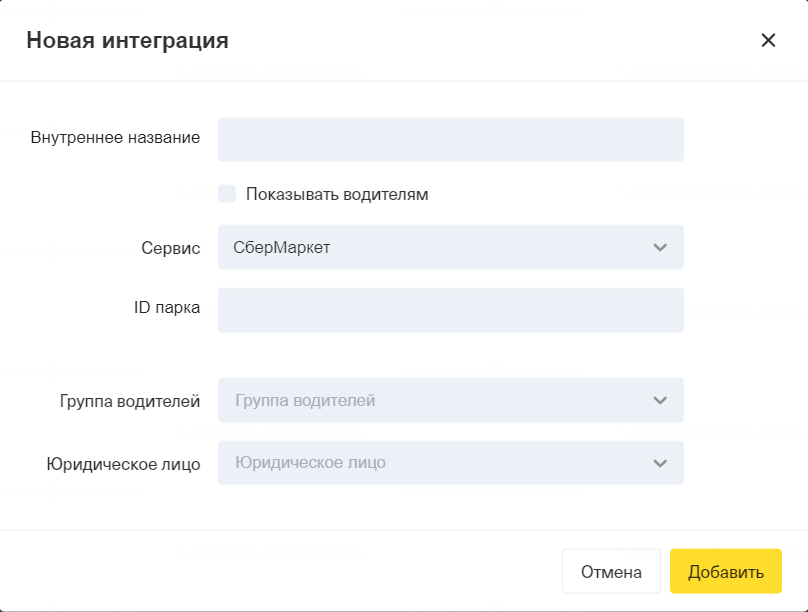Click the chevron arrow in Юридическое лицо field
This screenshot has width=808, height=612.
[x=659, y=463]
